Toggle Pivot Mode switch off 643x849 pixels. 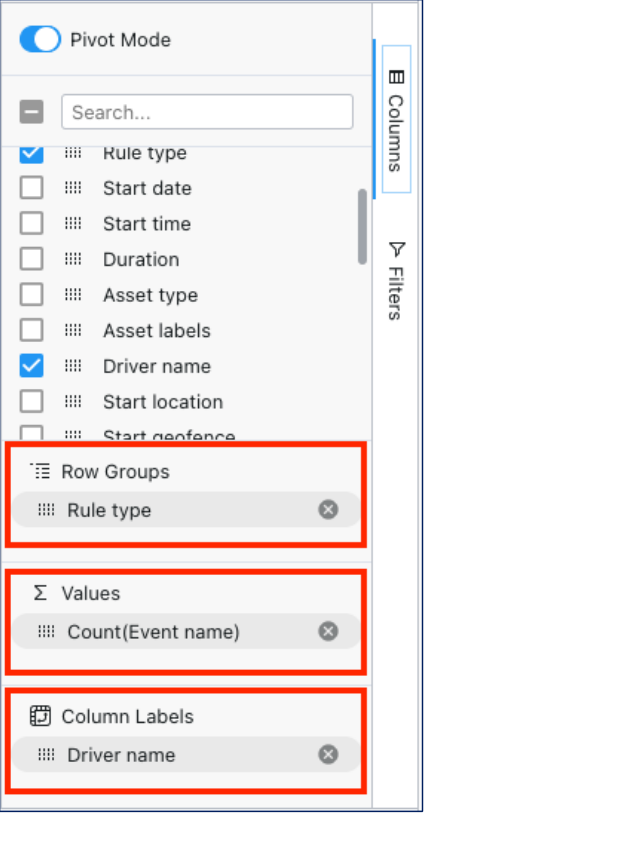pyautogui.click(x=41, y=40)
